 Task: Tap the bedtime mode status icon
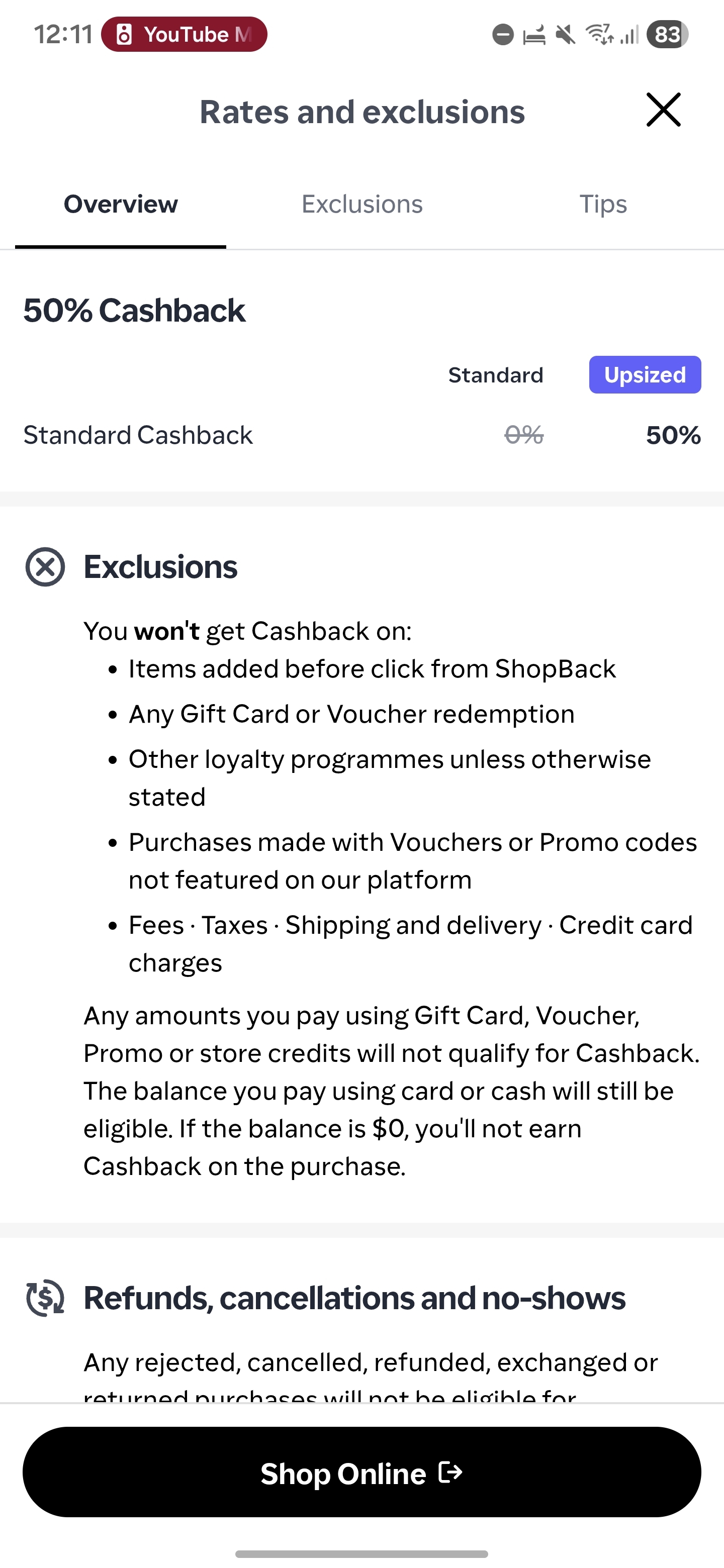(534, 35)
